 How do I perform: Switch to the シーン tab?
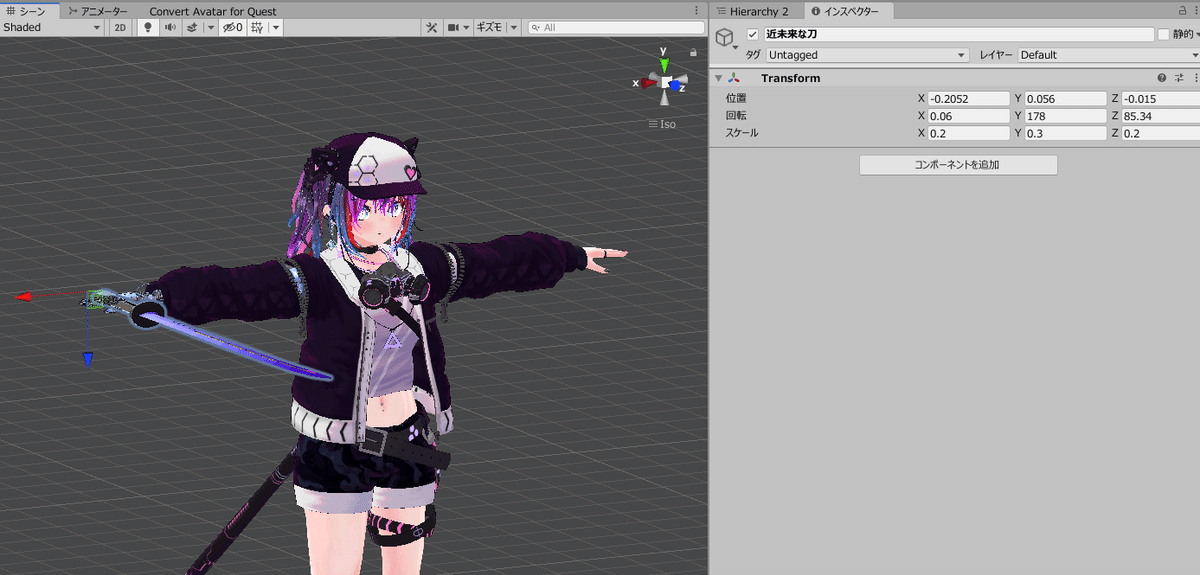29,11
